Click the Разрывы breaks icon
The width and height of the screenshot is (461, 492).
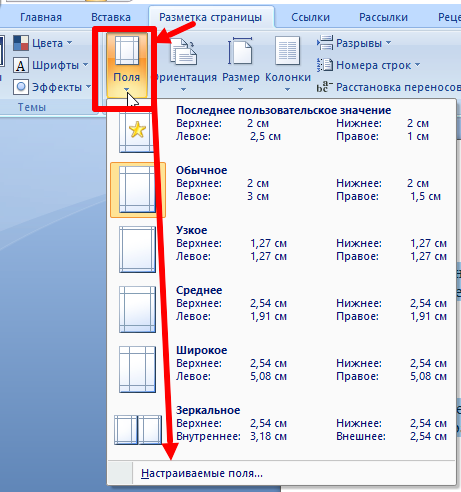point(325,43)
